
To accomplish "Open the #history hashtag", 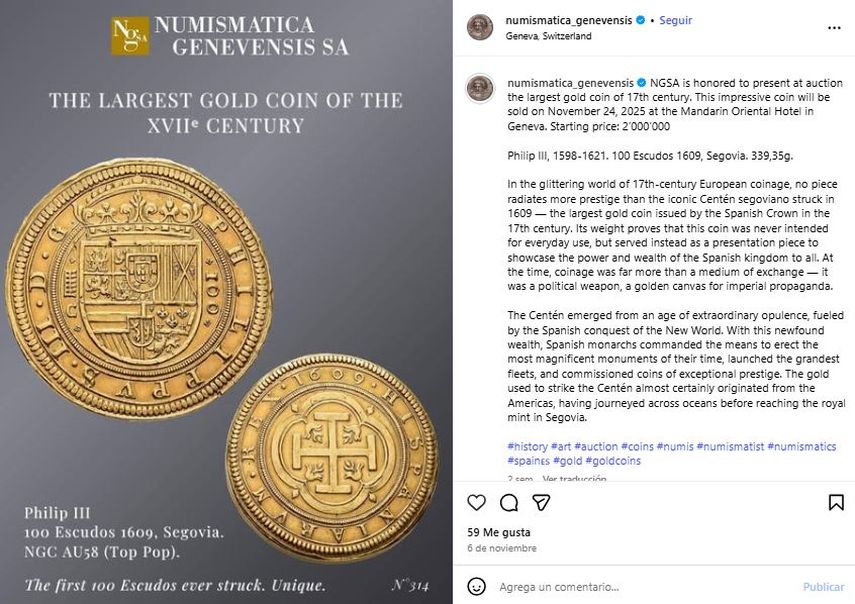I will (x=528, y=446).
